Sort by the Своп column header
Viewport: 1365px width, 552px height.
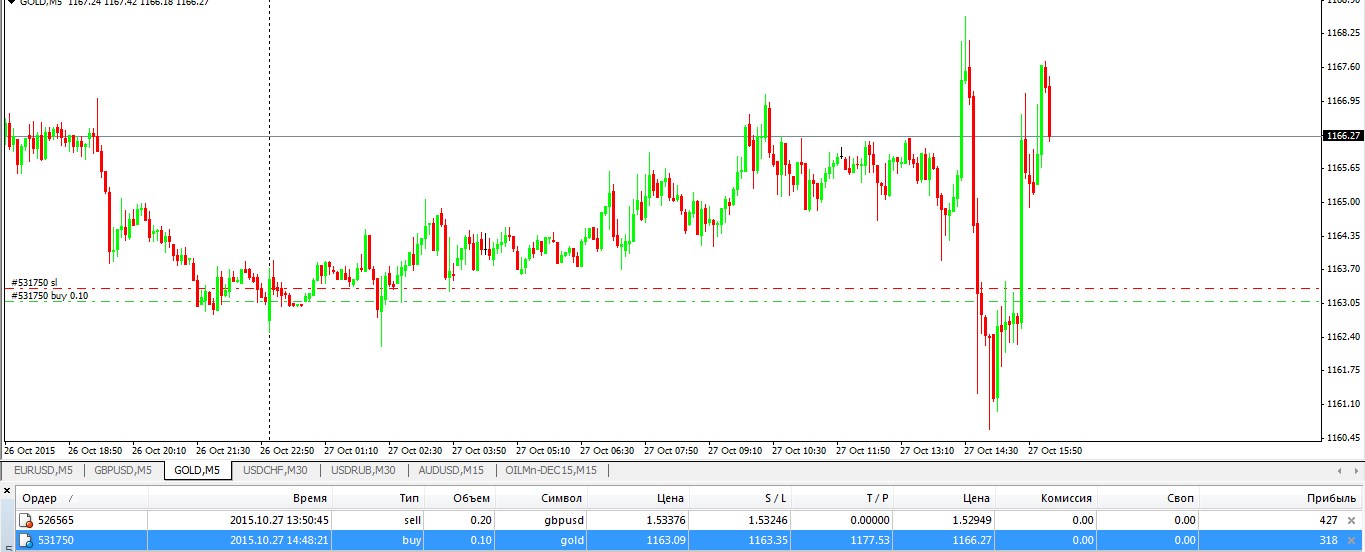[x=1148, y=498]
